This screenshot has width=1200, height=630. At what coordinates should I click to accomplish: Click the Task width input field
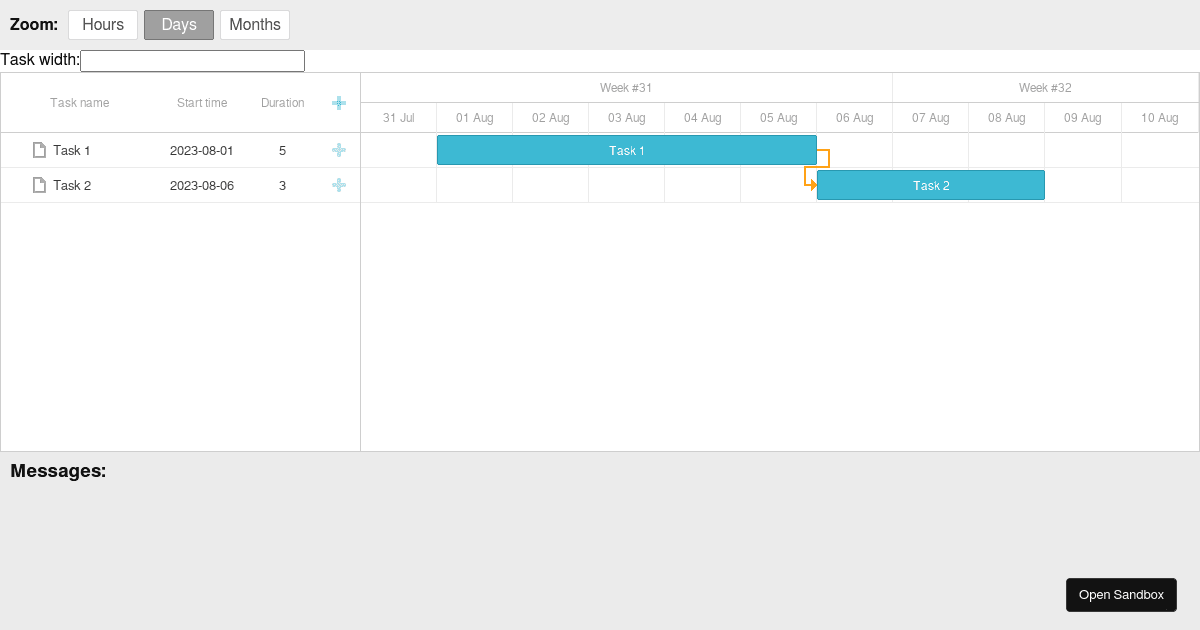pos(192,60)
